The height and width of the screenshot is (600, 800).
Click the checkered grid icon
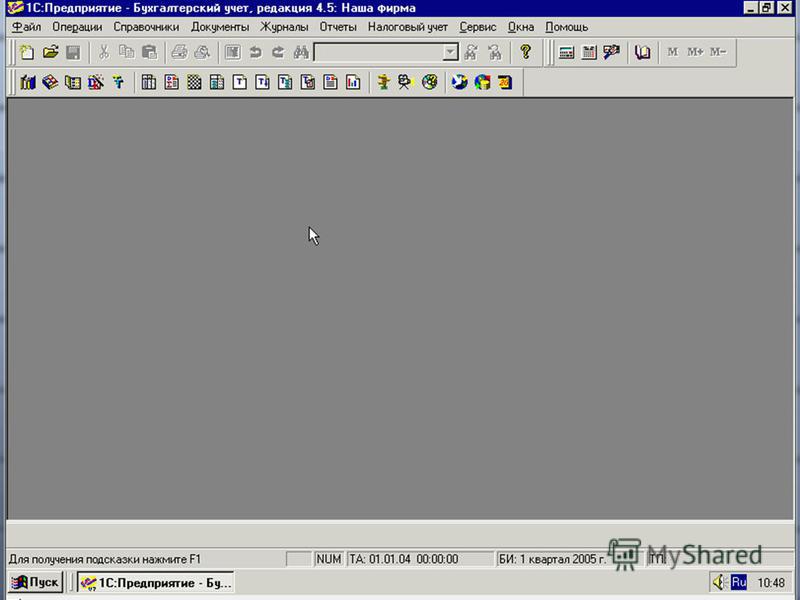coord(194,82)
